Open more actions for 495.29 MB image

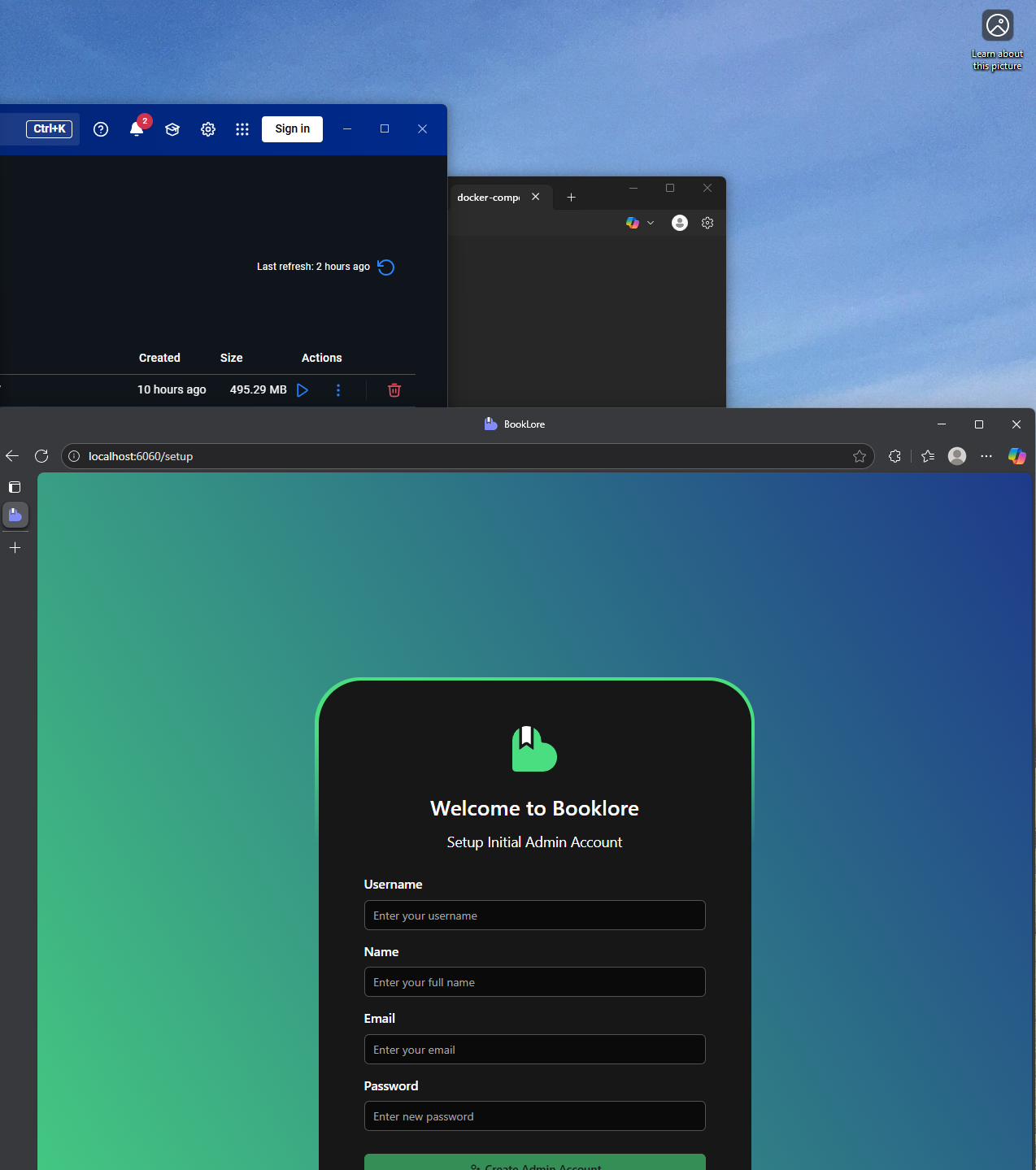click(338, 390)
